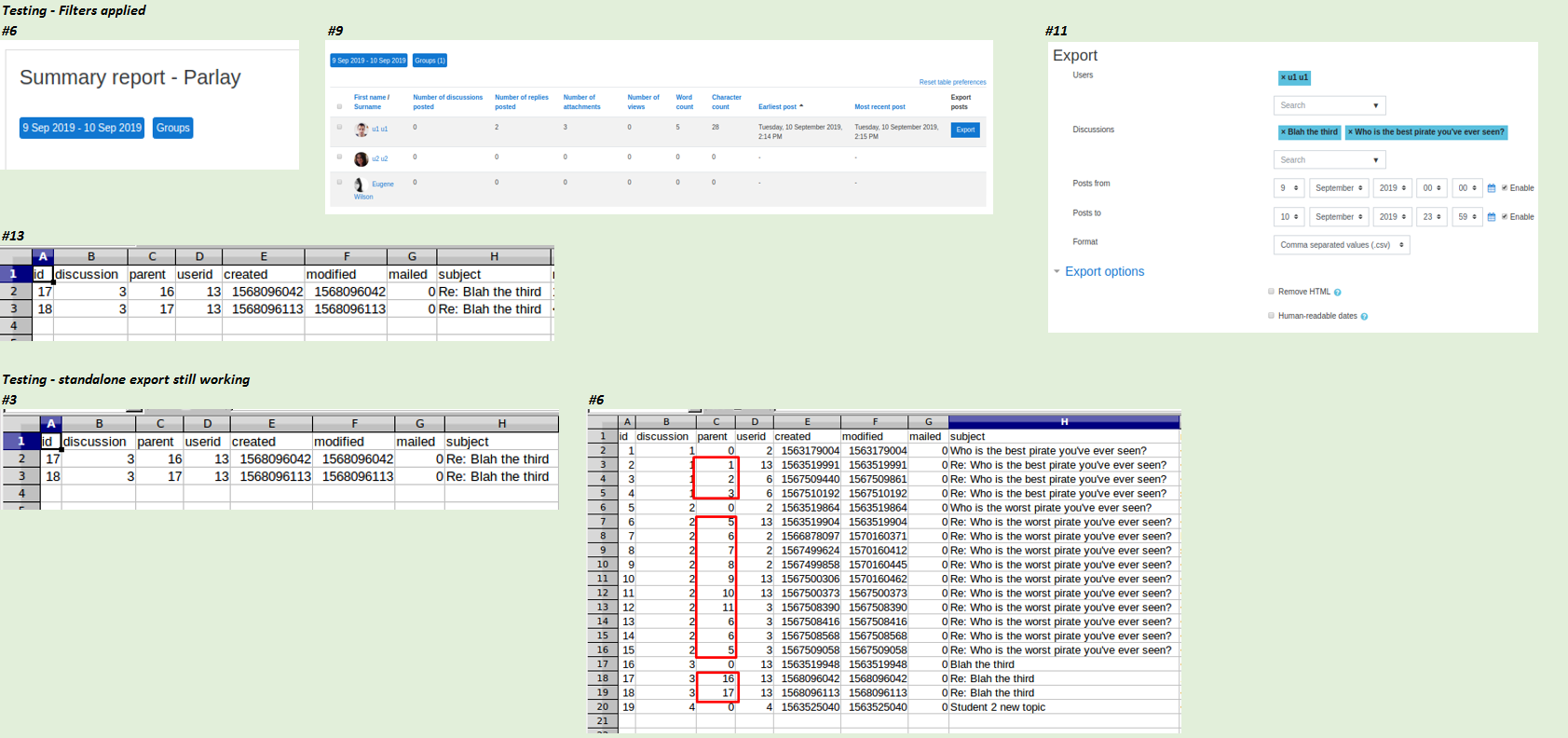1568x738 pixels.
Task: Click 'created' header cell in #3 spreadsheet
Action: pyautogui.click(x=271, y=442)
